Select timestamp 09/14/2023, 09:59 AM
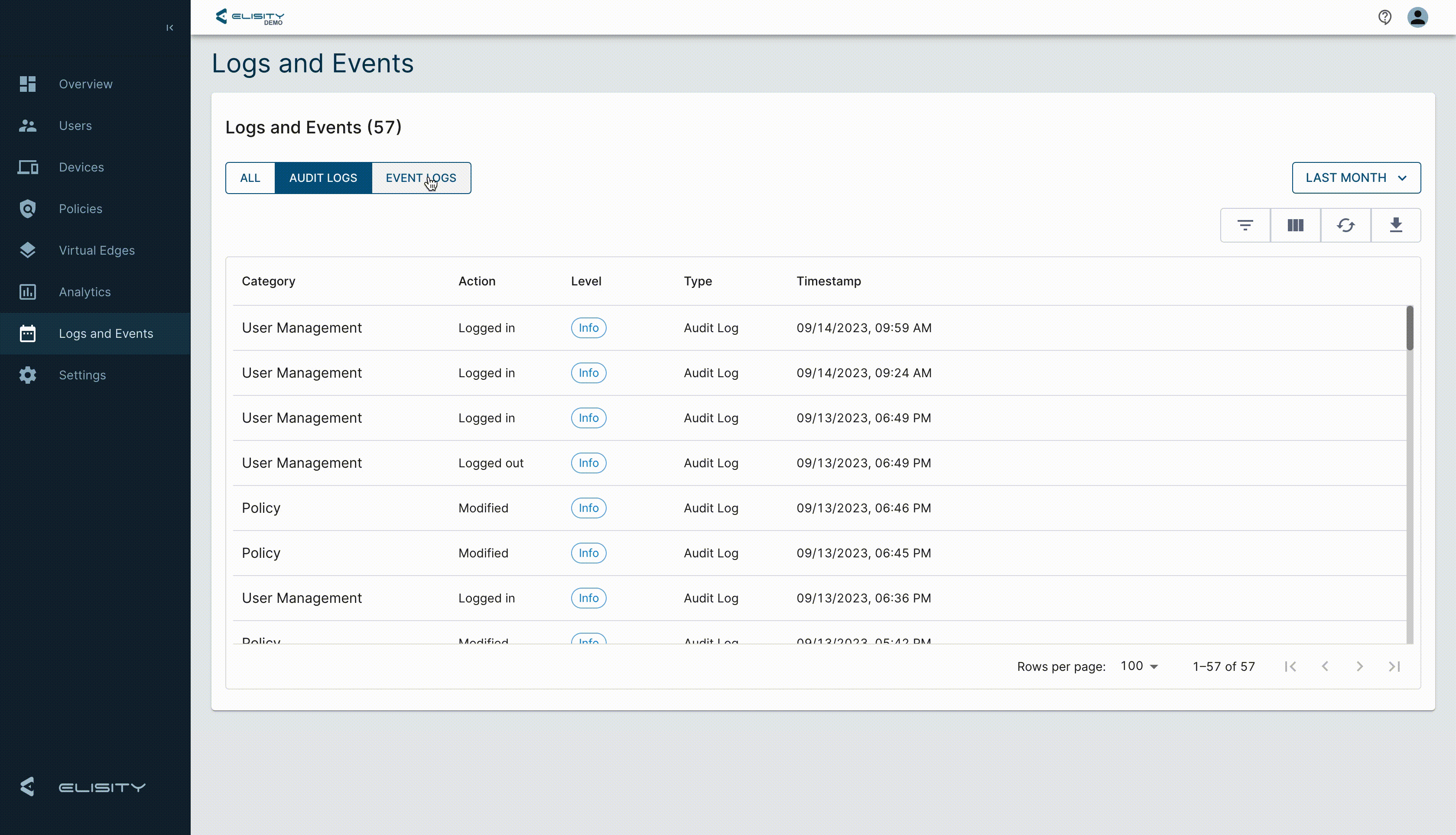This screenshot has height=835, width=1456. 864,327
